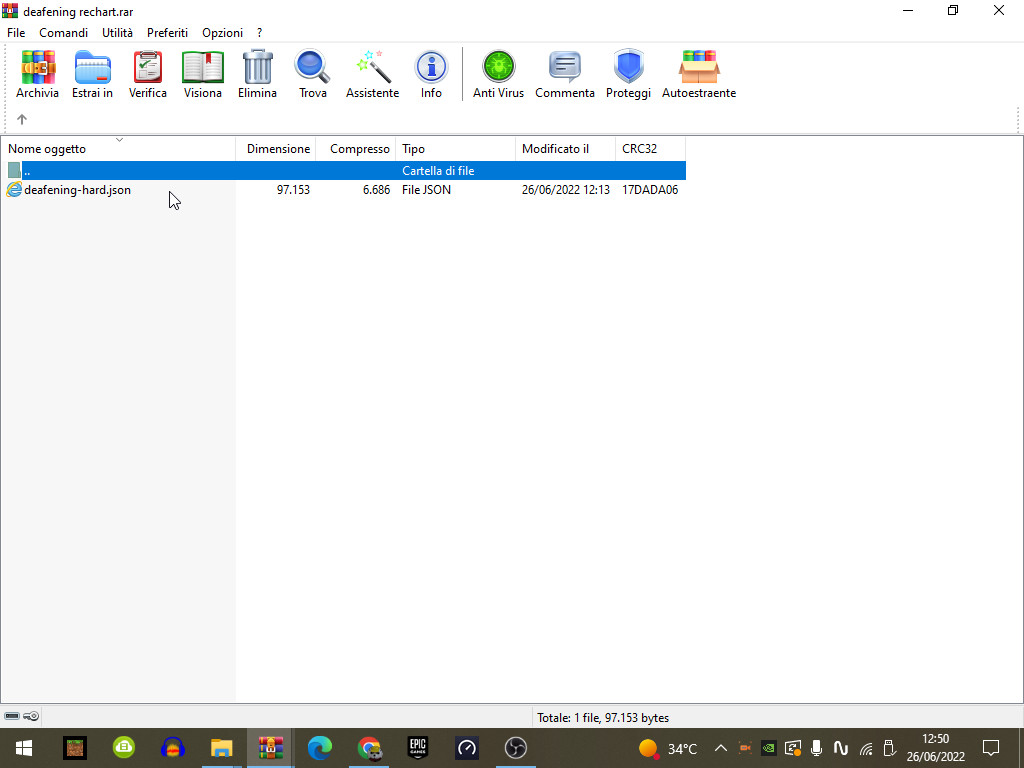Screen dimensions: 1024x768
Task: Show archive Info
Action: tap(431, 74)
